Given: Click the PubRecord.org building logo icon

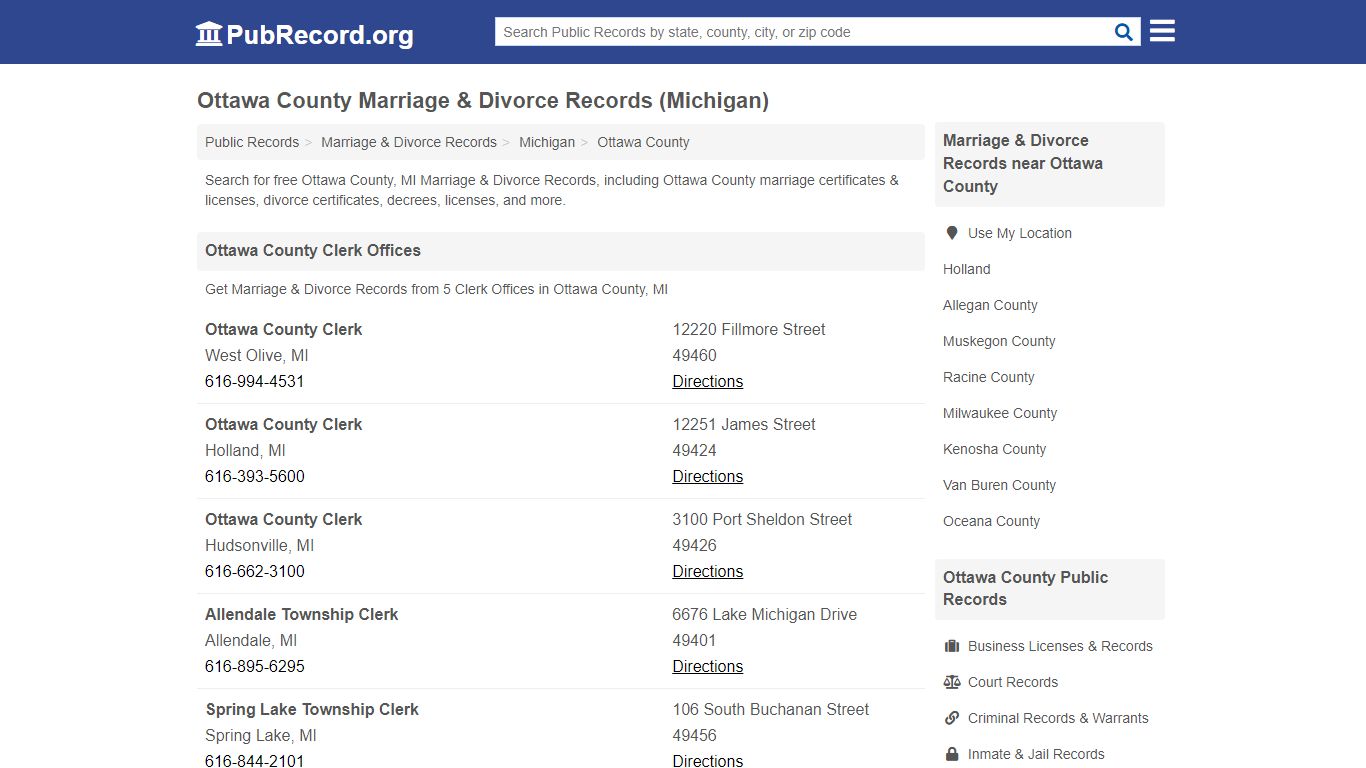Looking at the screenshot, I should pos(209,34).
